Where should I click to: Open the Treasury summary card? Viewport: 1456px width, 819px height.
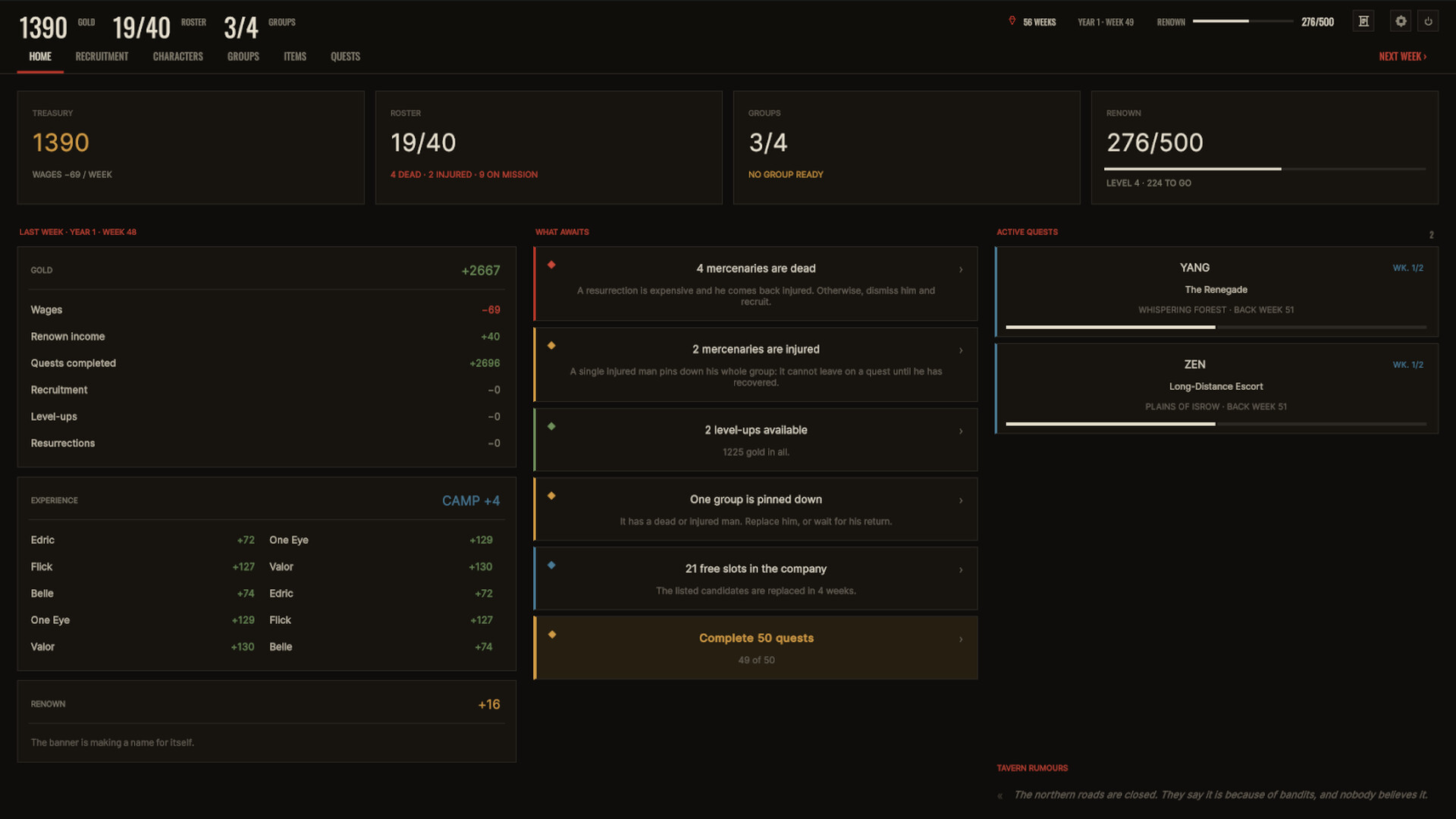[x=191, y=148]
